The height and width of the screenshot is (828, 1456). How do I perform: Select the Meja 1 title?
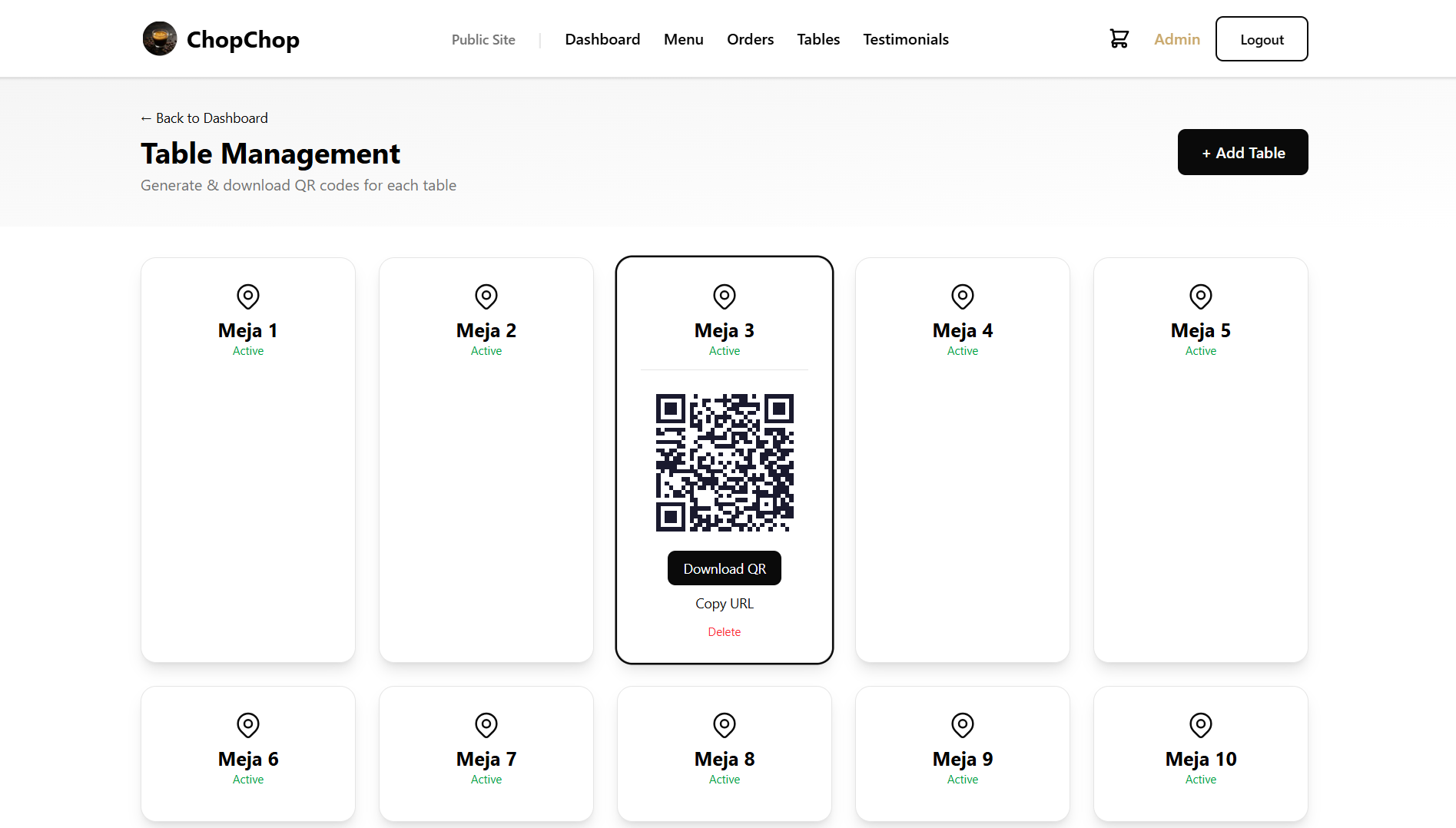(248, 330)
